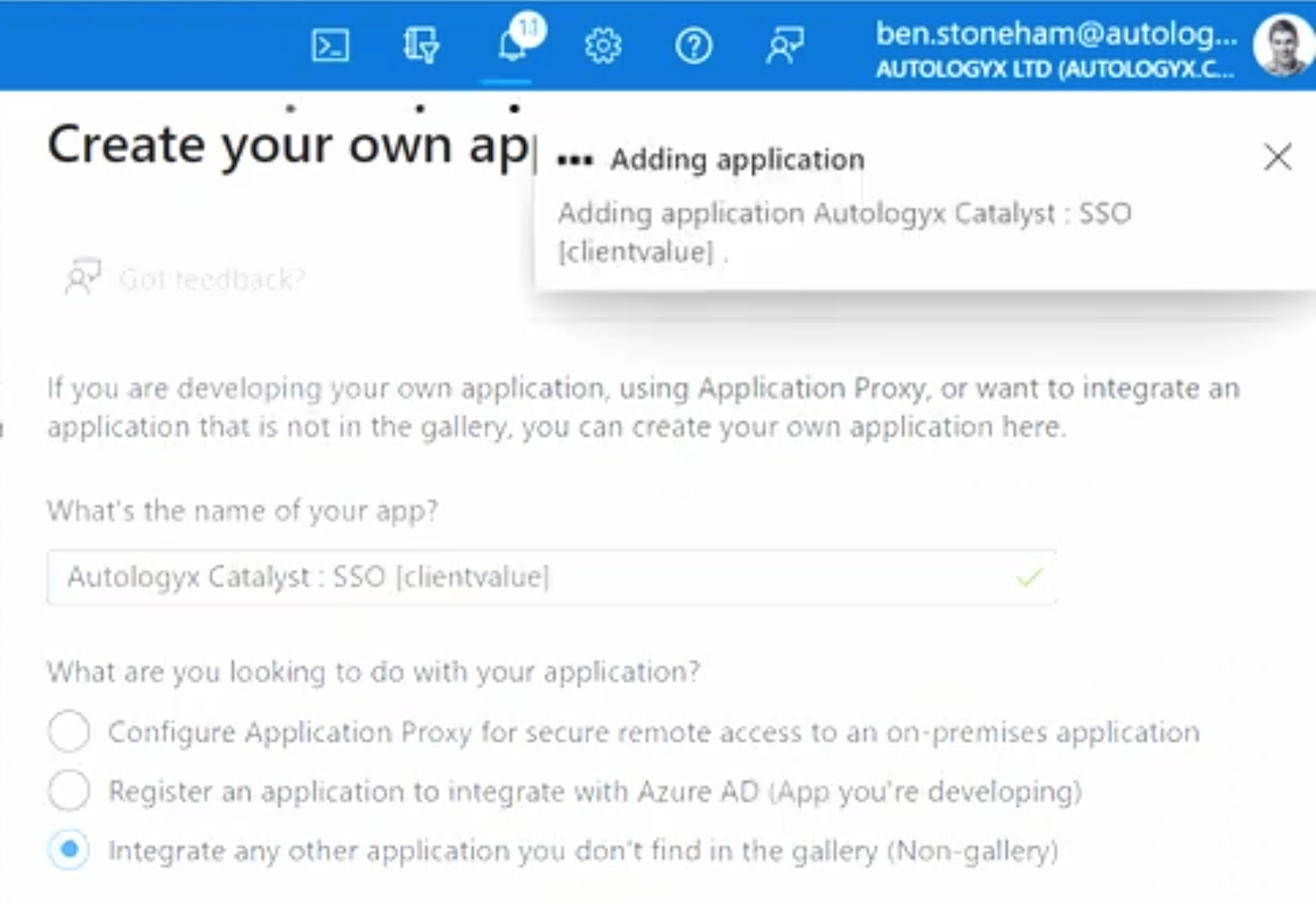
Task: Click the Got feedback? link
Action: (x=185, y=279)
